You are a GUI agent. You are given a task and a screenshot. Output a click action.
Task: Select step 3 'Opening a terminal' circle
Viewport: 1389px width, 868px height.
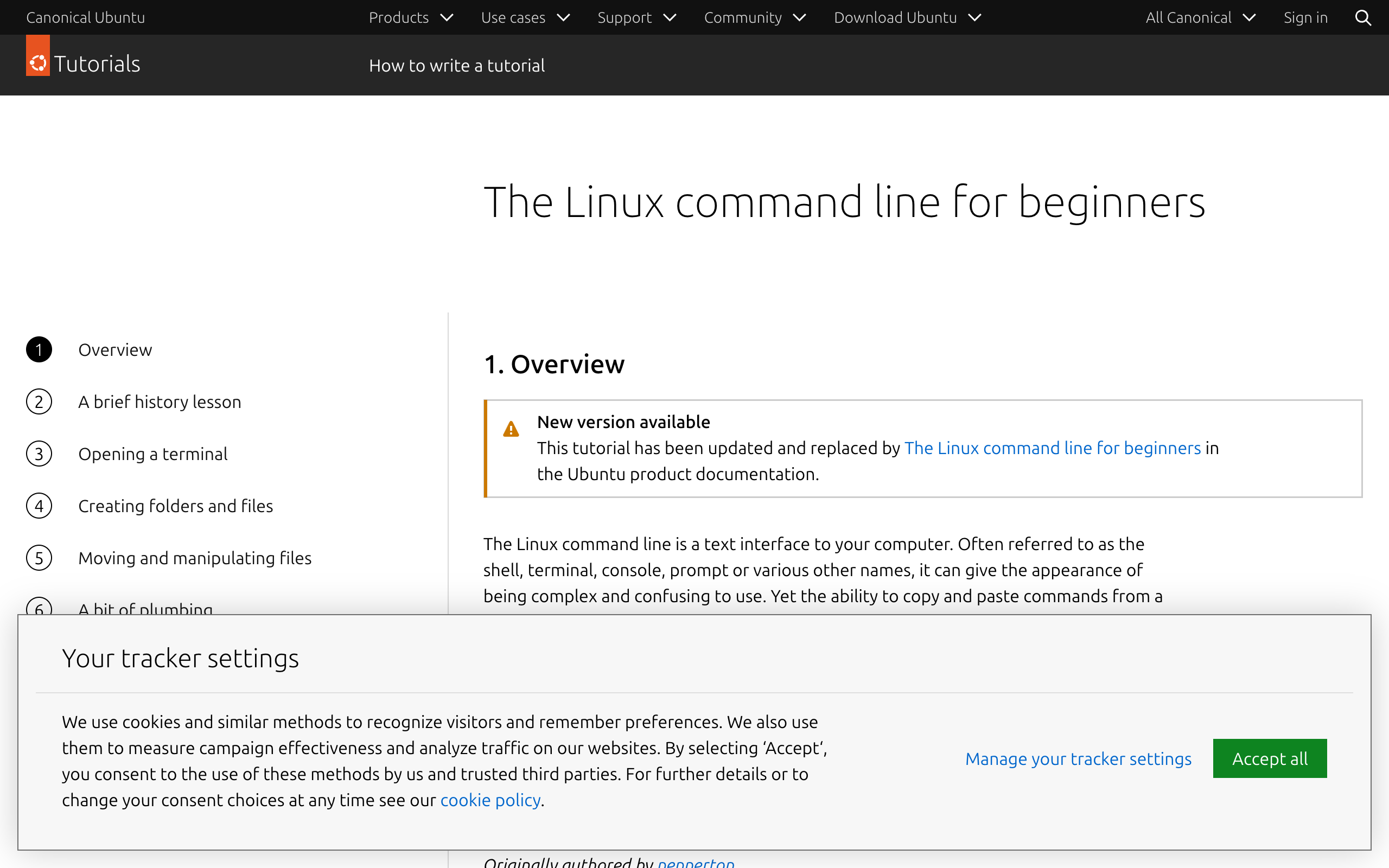(x=39, y=454)
